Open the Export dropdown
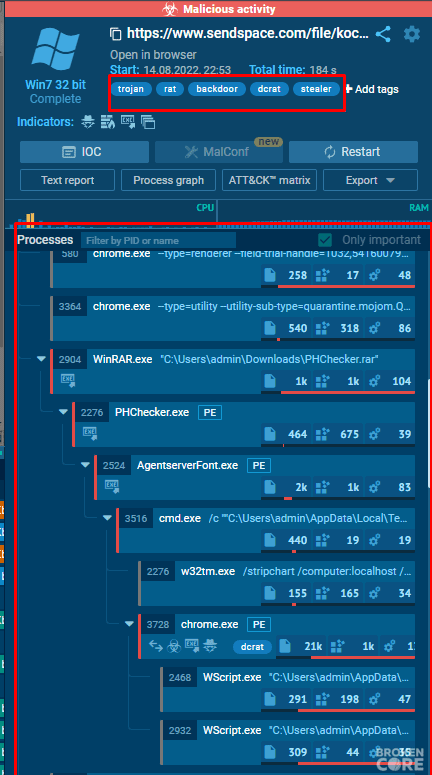 370,180
